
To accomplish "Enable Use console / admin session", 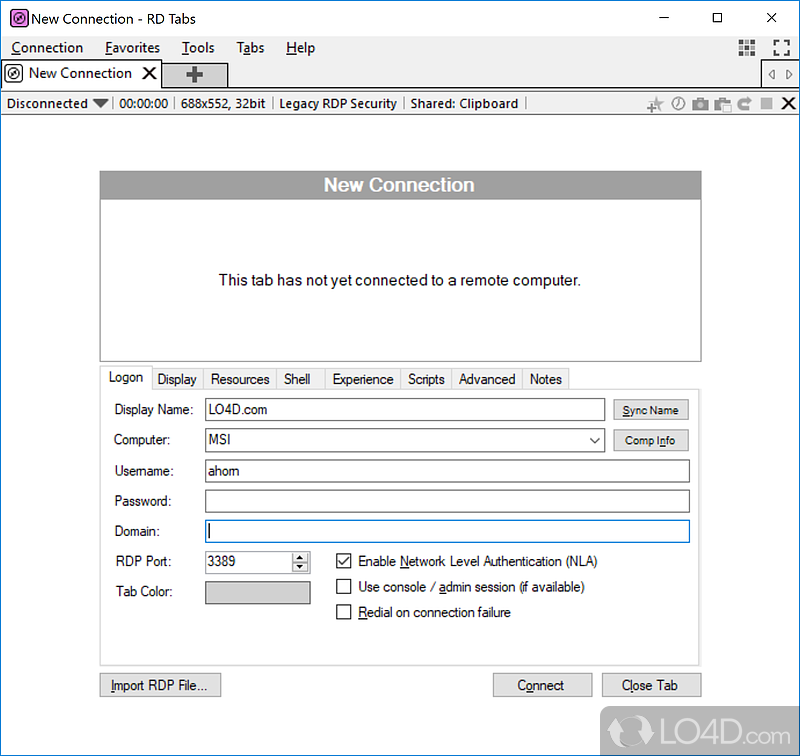I will [x=344, y=587].
